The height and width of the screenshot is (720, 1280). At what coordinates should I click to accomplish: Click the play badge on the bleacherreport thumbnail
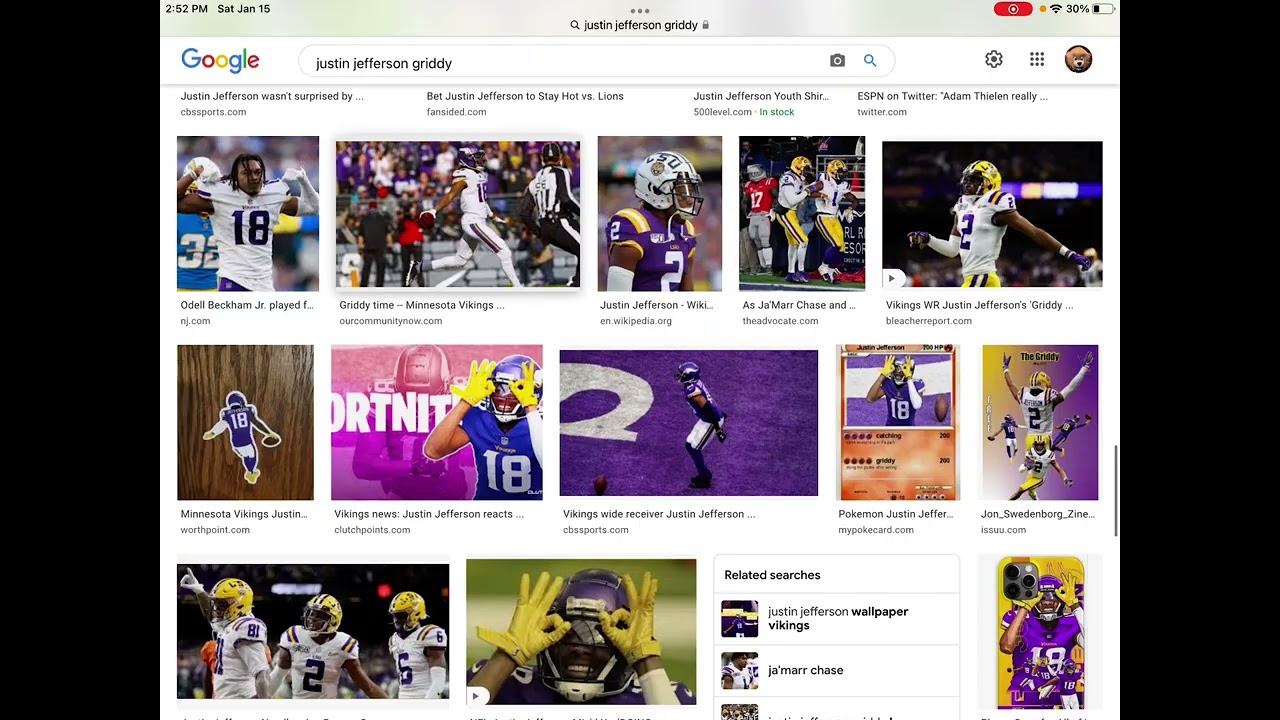[892, 278]
